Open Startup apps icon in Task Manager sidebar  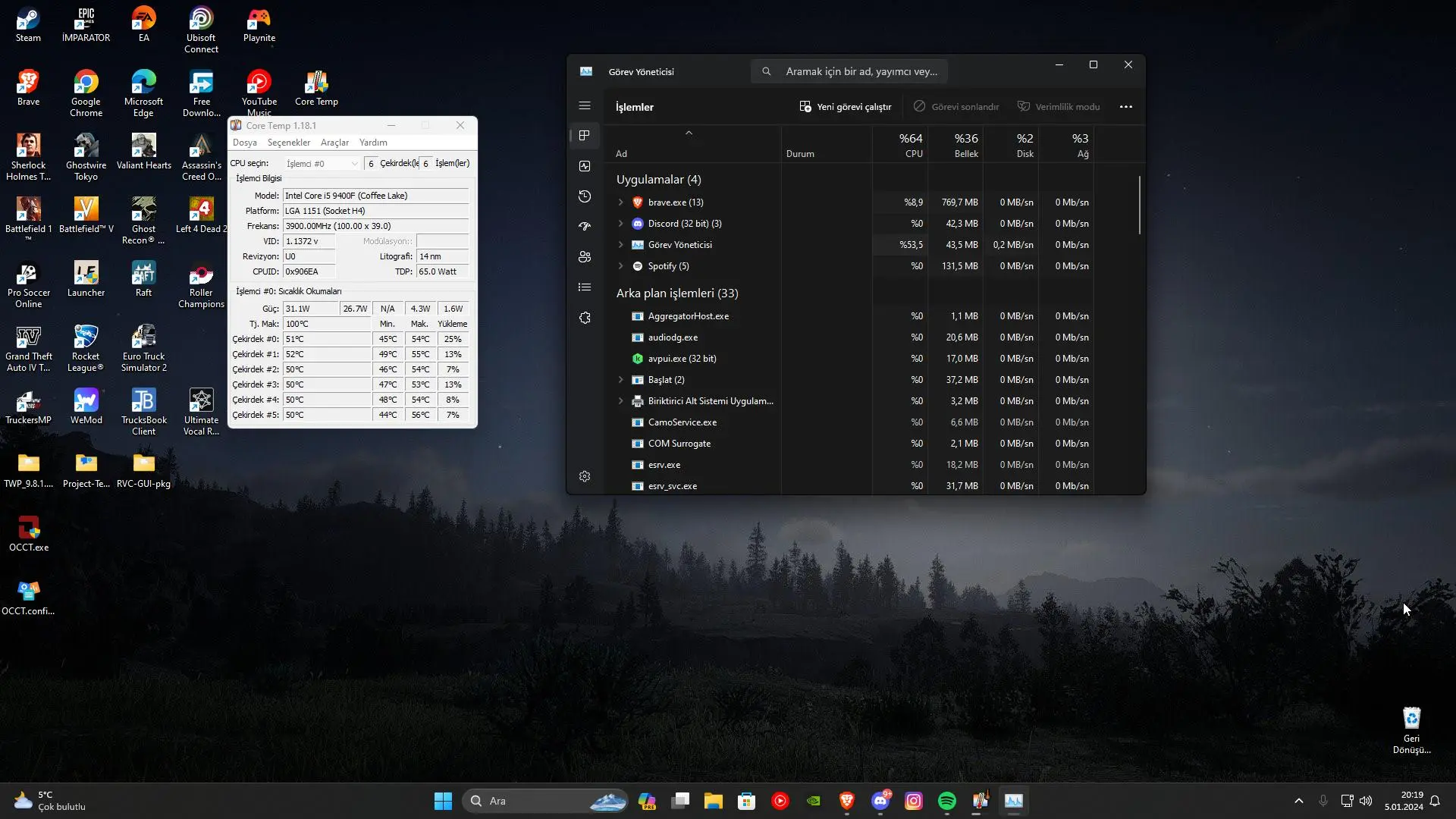coord(584,227)
